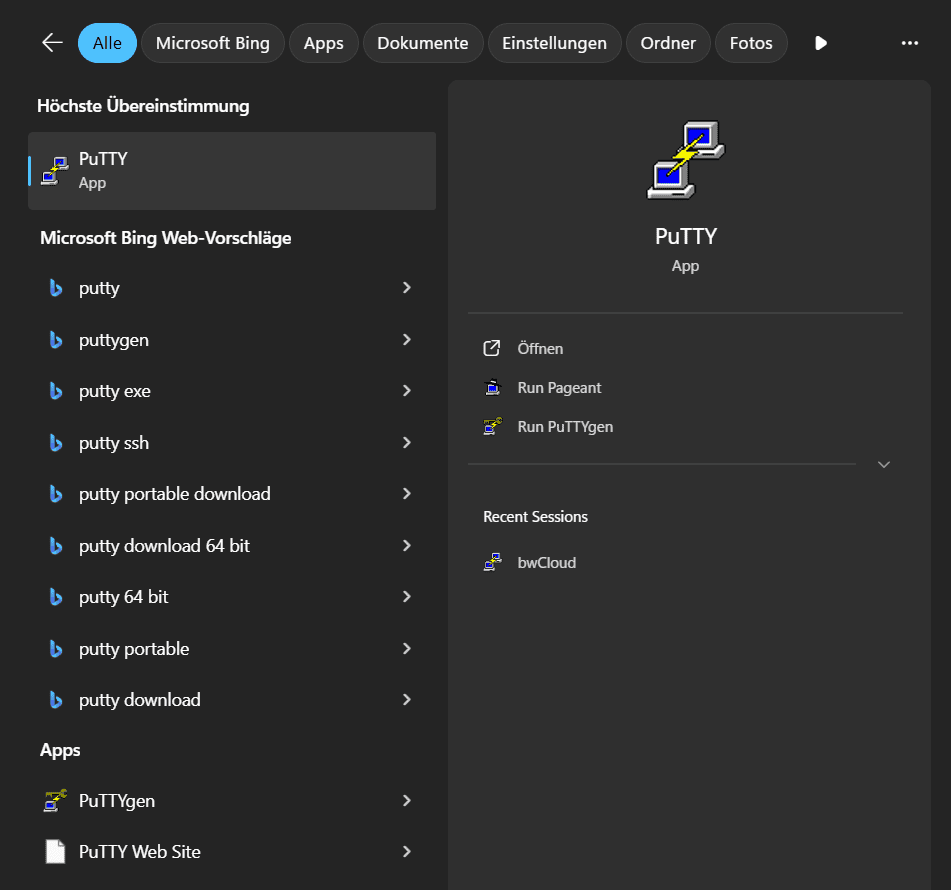The height and width of the screenshot is (890, 951).
Task: Show Dokumente results only
Action: pyautogui.click(x=423, y=43)
